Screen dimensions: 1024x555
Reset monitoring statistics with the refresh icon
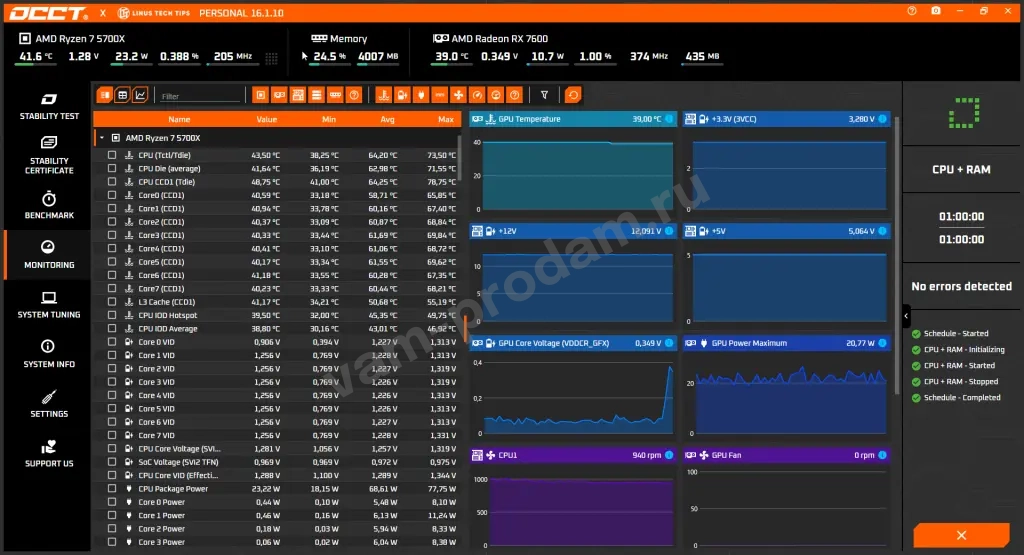point(573,95)
